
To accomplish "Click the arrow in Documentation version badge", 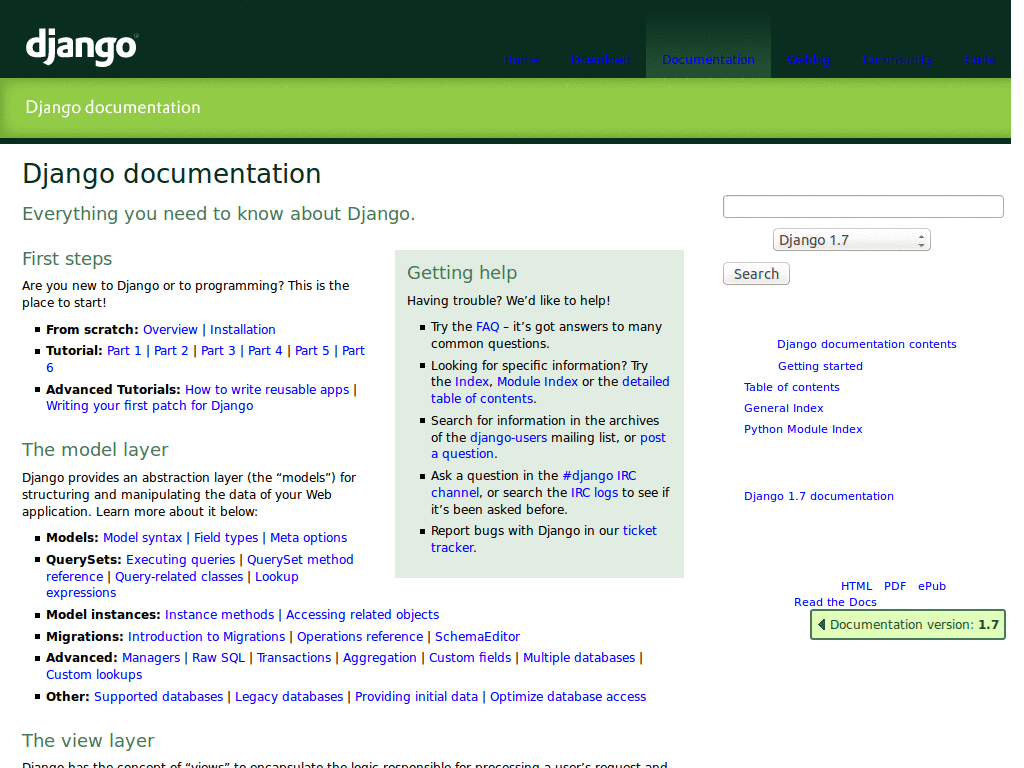I will [x=822, y=624].
